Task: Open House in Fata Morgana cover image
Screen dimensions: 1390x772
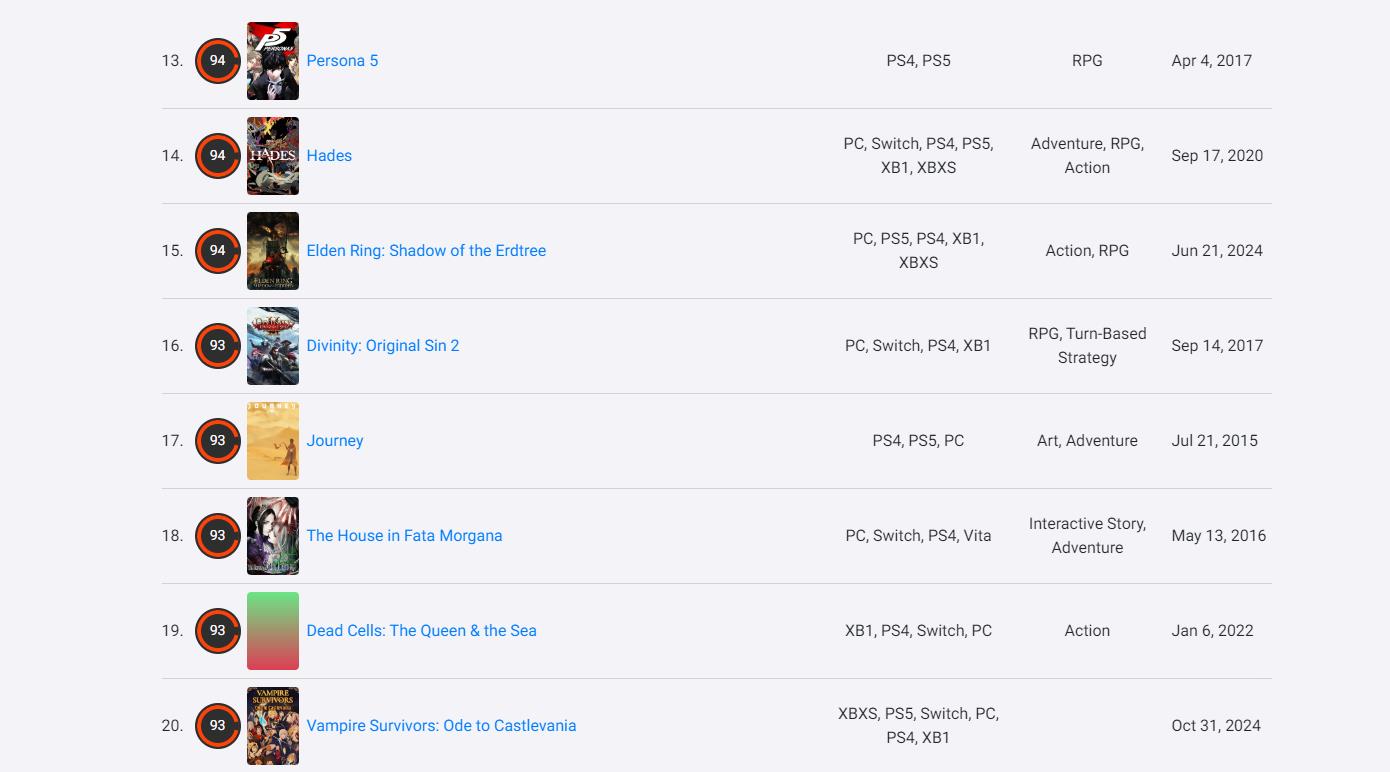Action: (x=273, y=536)
